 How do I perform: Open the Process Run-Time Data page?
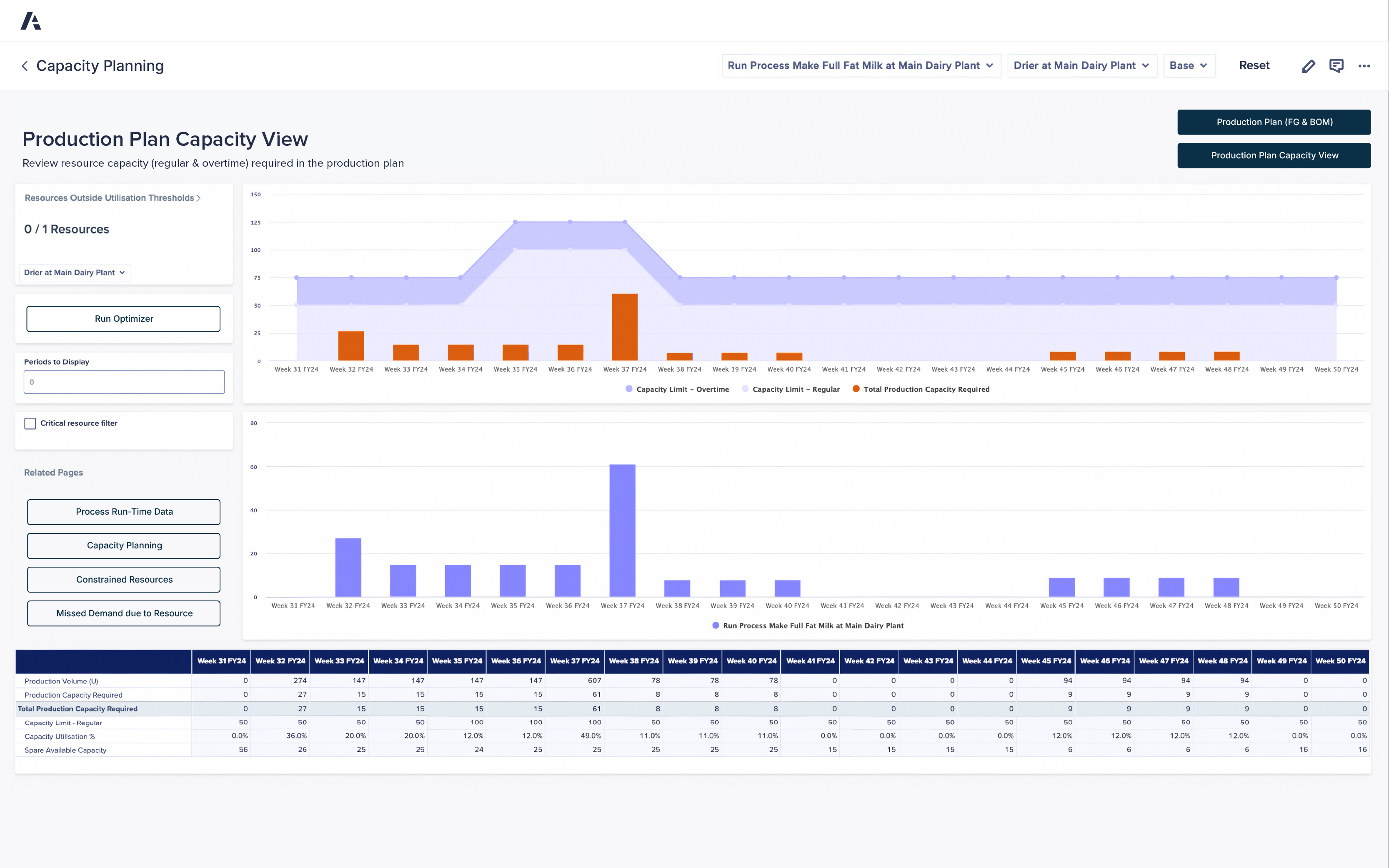[123, 511]
